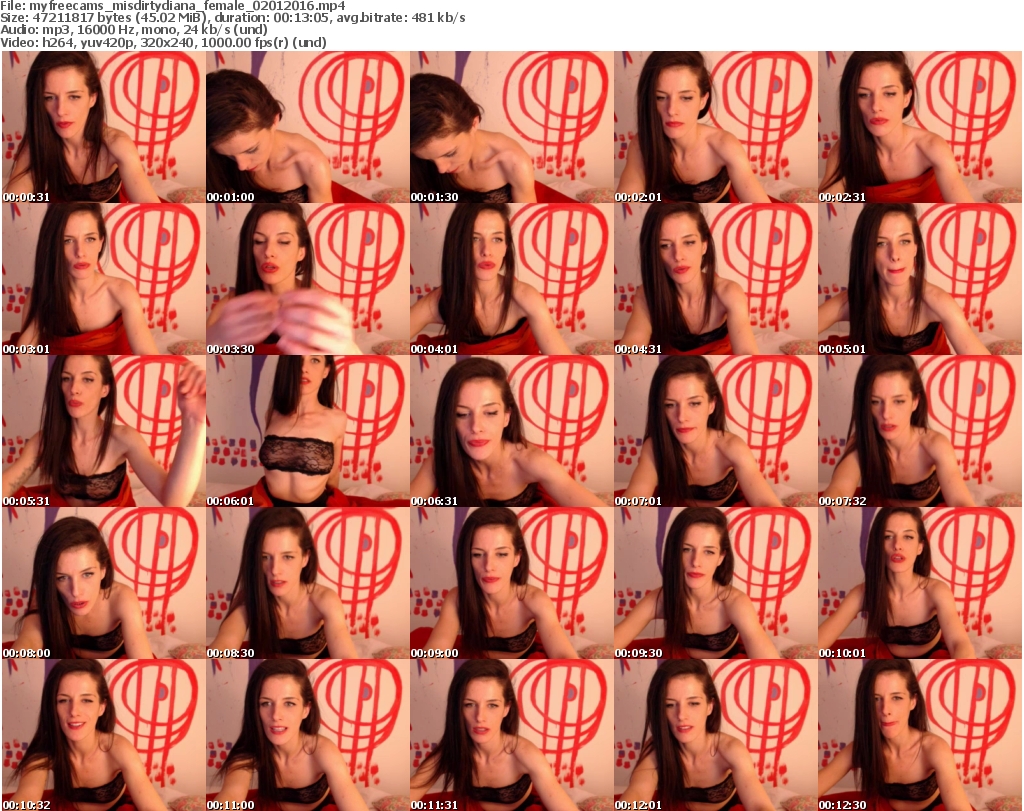The image size is (1024, 811).
Task: Select the thumbnail frame stamped 00:07:01
Action: pos(715,431)
